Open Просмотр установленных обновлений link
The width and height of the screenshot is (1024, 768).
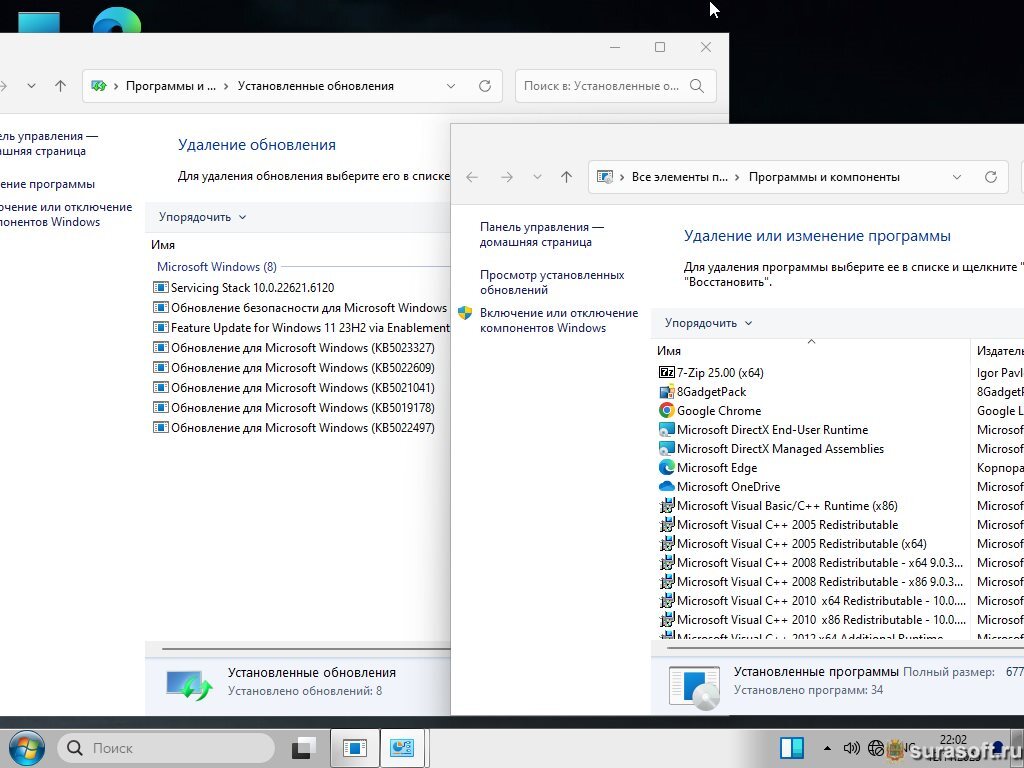tap(551, 282)
